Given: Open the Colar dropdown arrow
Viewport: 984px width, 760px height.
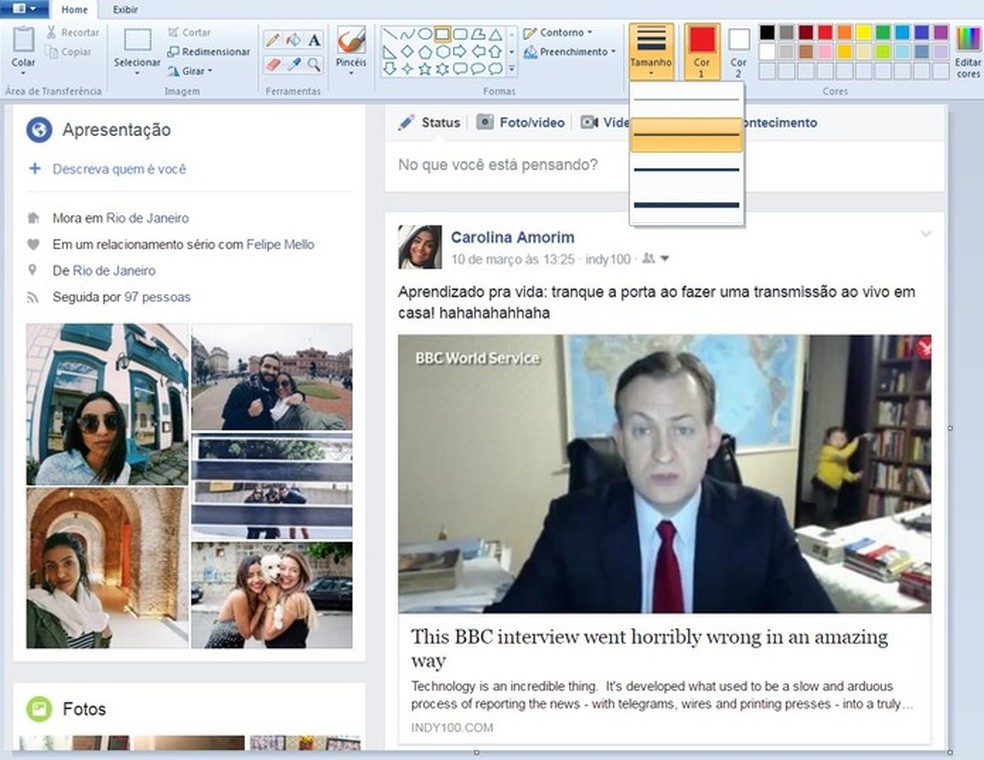Looking at the screenshot, I should point(23,74).
